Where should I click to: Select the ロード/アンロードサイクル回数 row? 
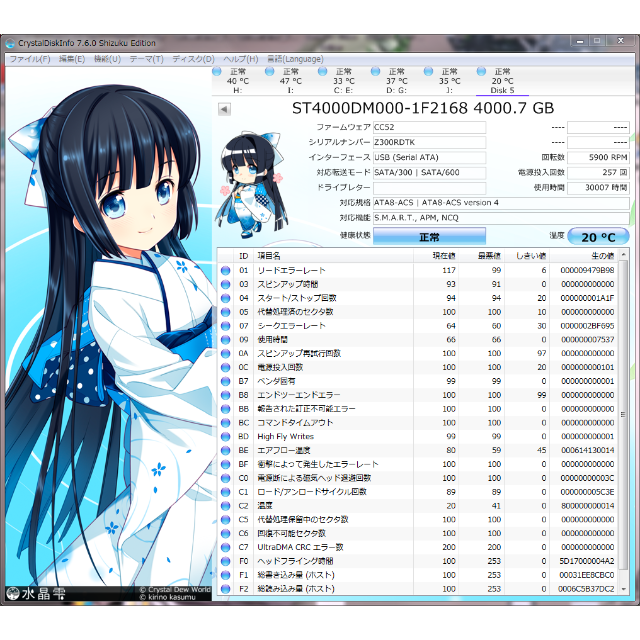(x=418, y=492)
